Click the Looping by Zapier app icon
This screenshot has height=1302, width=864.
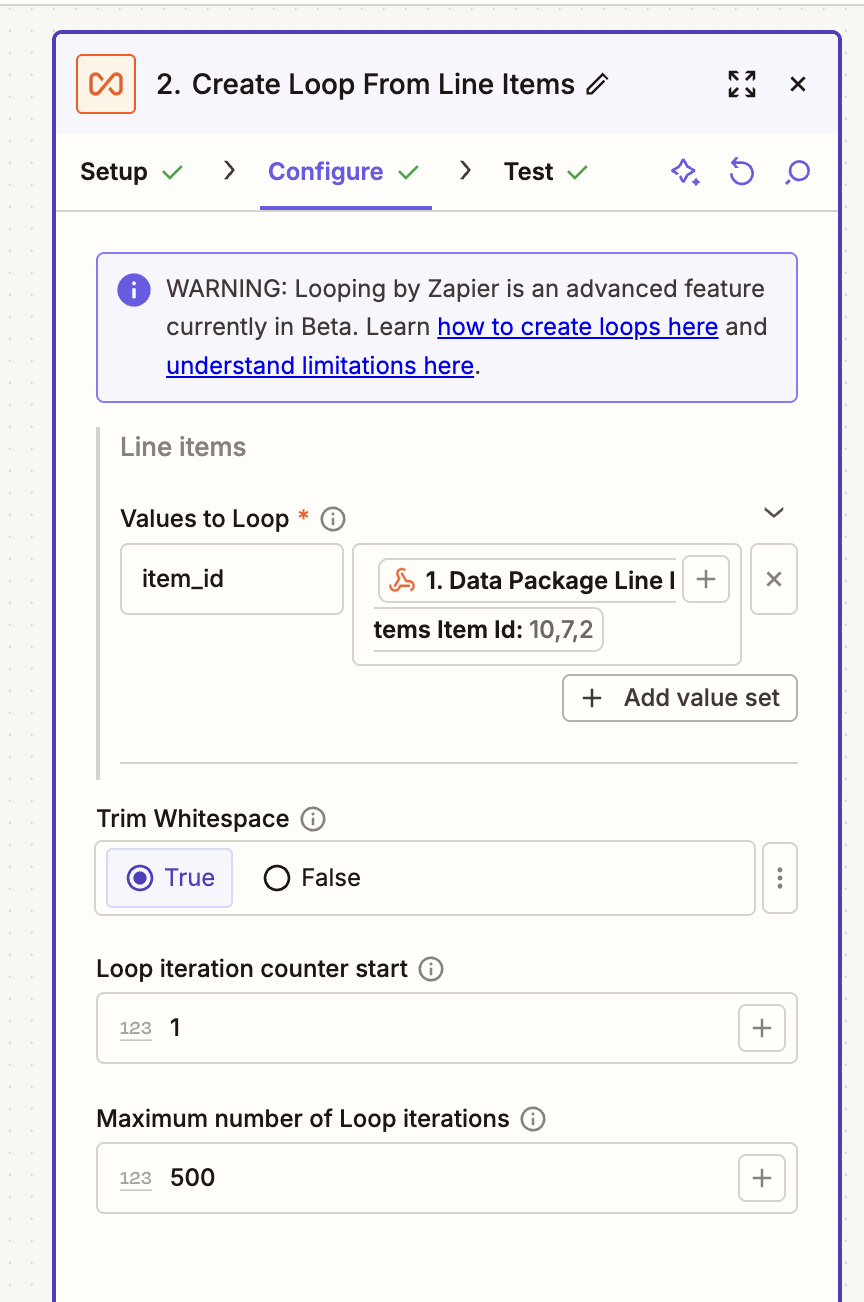click(106, 84)
